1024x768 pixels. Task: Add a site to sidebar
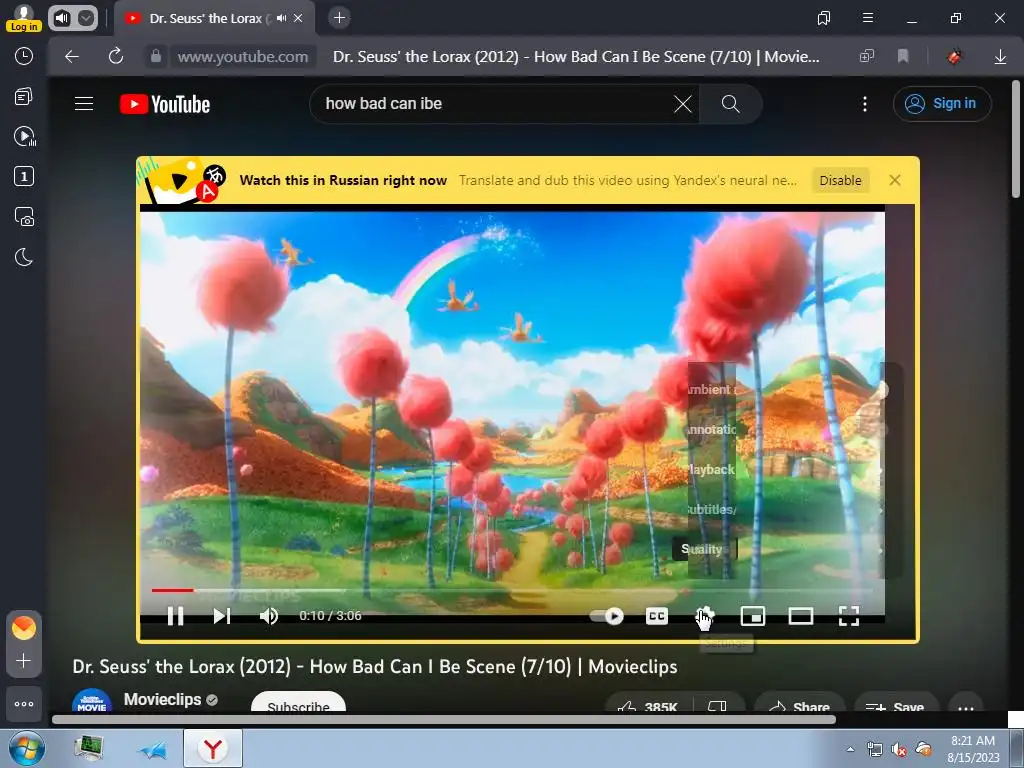[24, 661]
